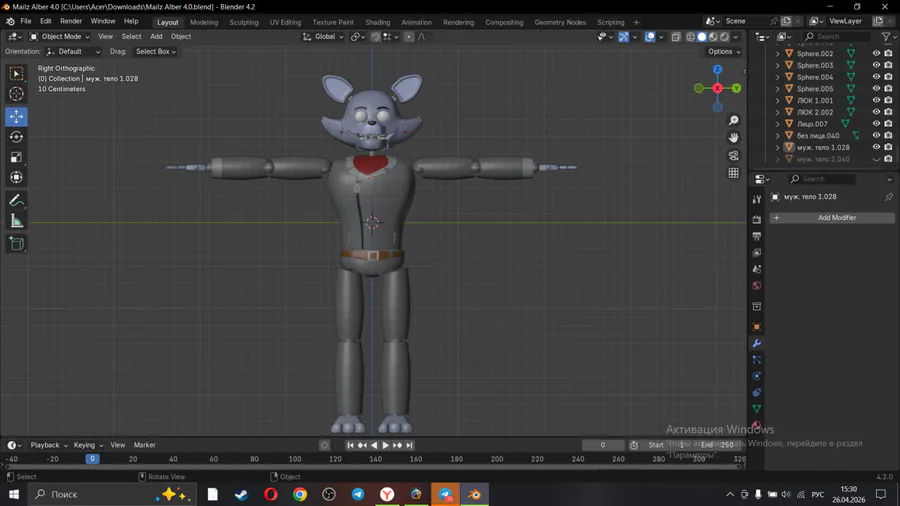Open the Select Box drag dropdown
The height and width of the screenshot is (506, 900).
tap(155, 52)
